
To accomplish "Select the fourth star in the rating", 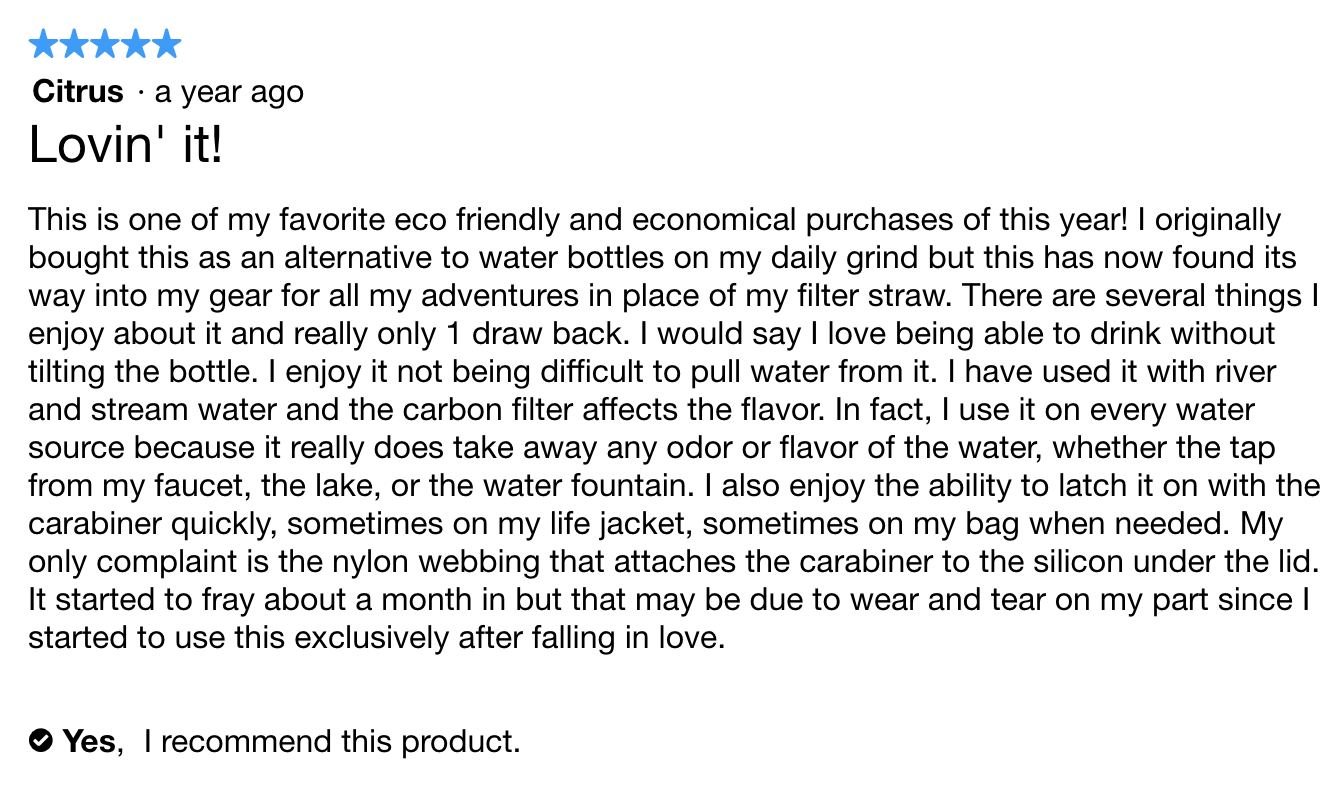I will click(136, 44).
